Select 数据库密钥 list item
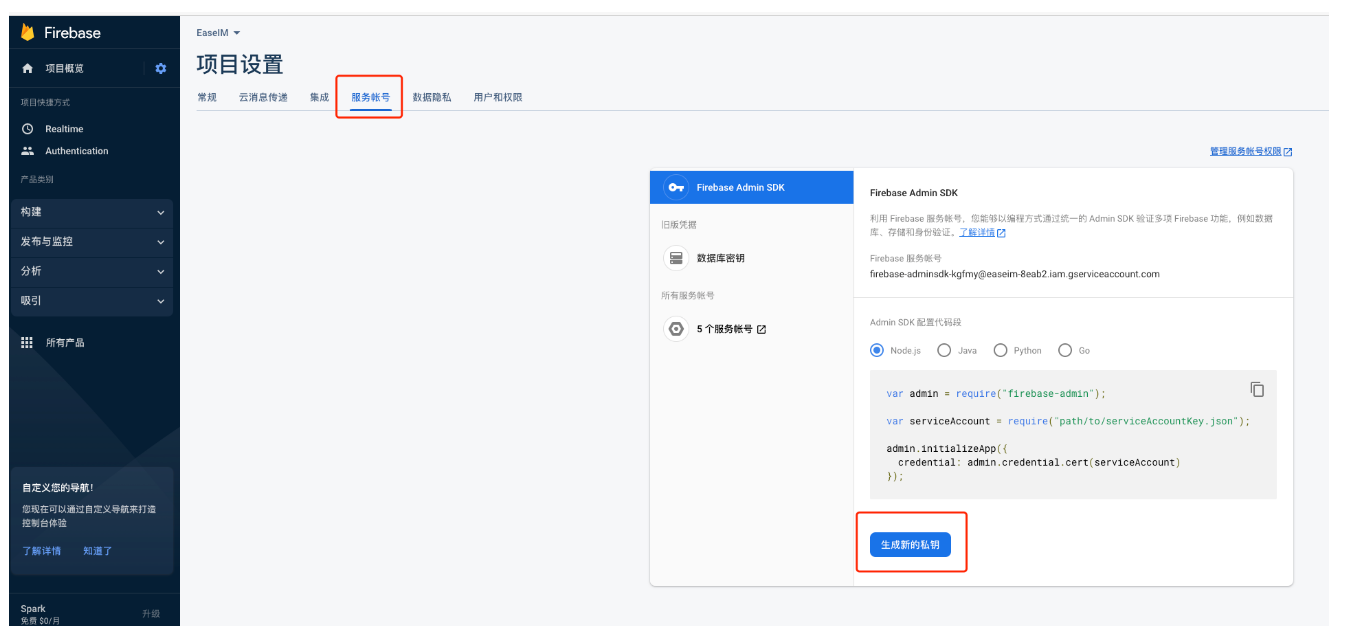The height and width of the screenshot is (626, 1355). tap(751, 258)
